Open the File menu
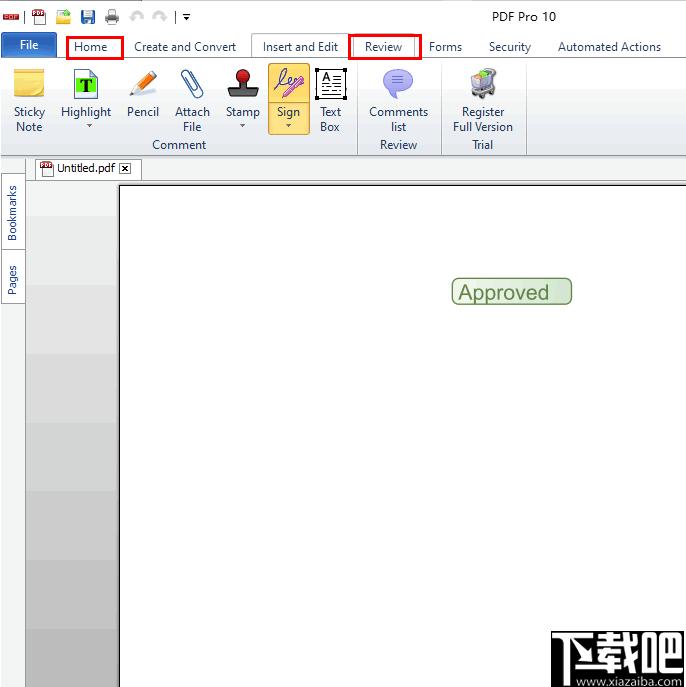Image resolution: width=686 pixels, height=687 pixels. tap(29, 45)
